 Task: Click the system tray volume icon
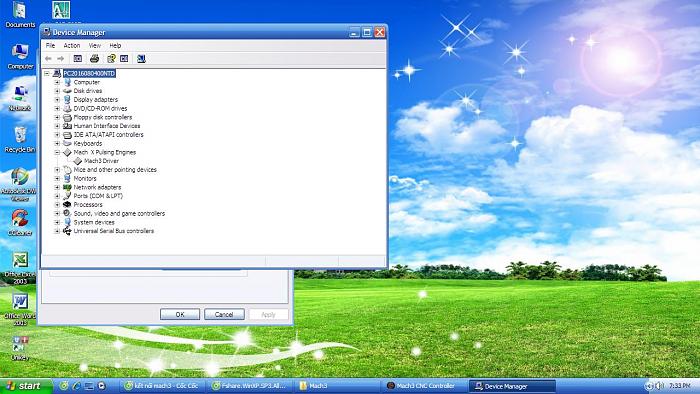point(659,386)
